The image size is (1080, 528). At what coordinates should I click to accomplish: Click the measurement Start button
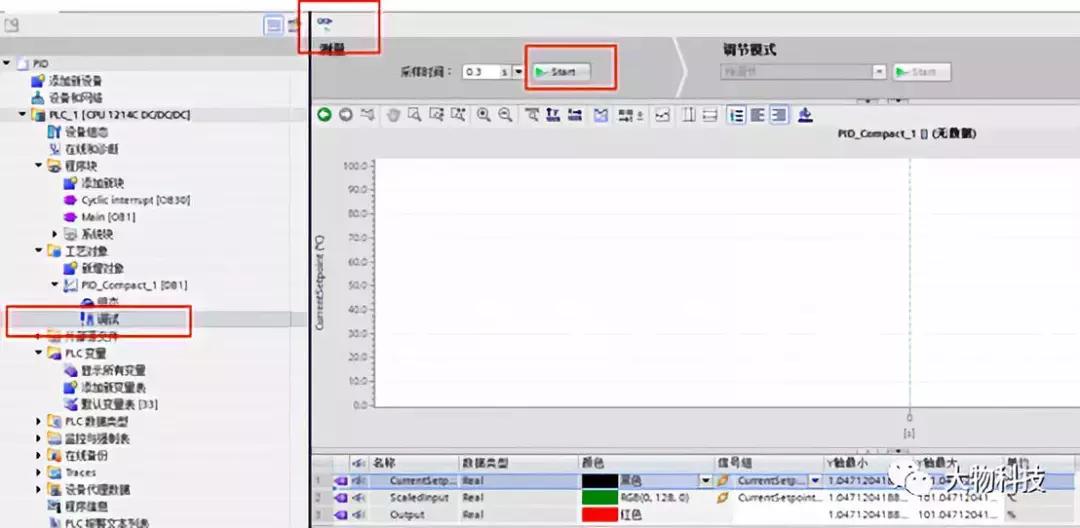[563, 72]
